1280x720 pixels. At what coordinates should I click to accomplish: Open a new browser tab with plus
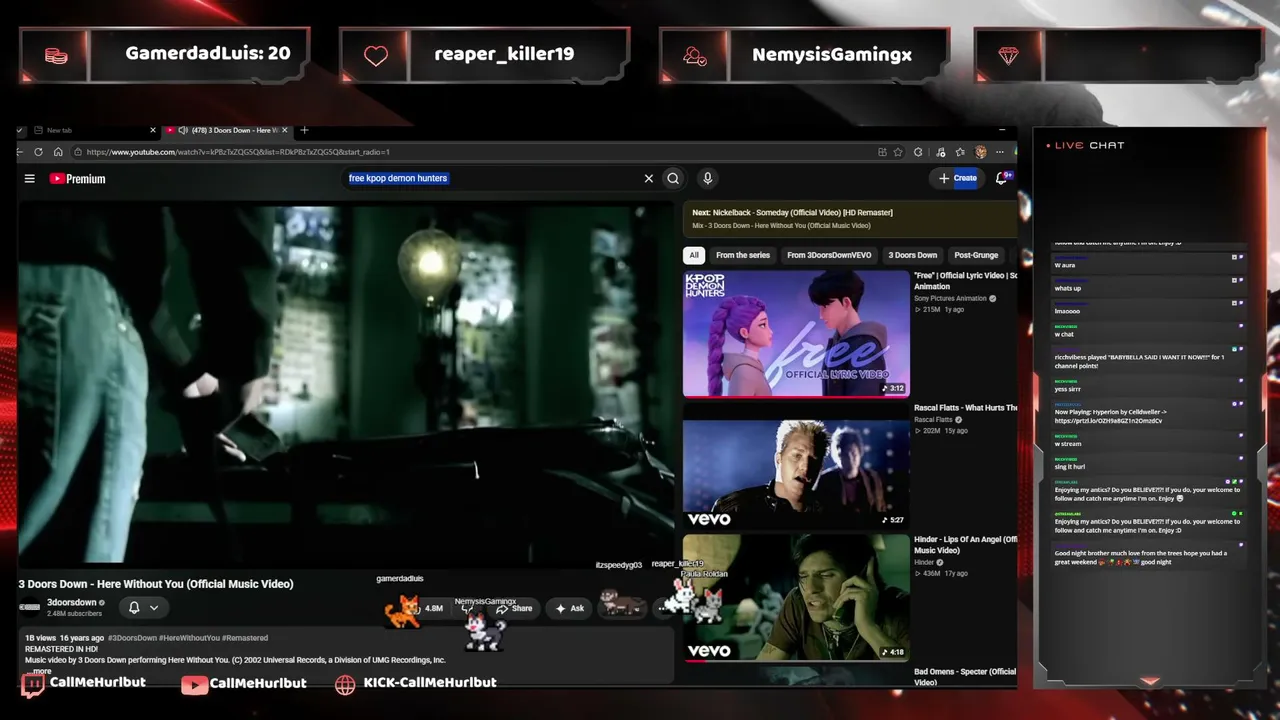click(304, 130)
